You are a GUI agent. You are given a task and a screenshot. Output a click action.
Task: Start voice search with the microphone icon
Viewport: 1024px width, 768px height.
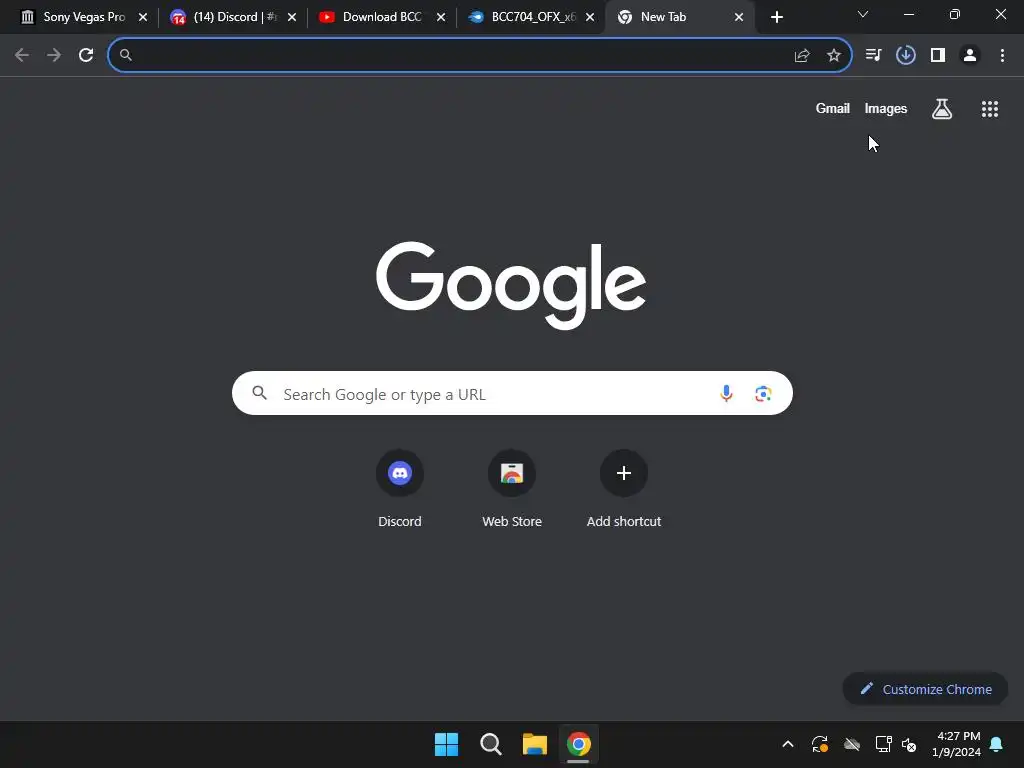click(726, 393)
